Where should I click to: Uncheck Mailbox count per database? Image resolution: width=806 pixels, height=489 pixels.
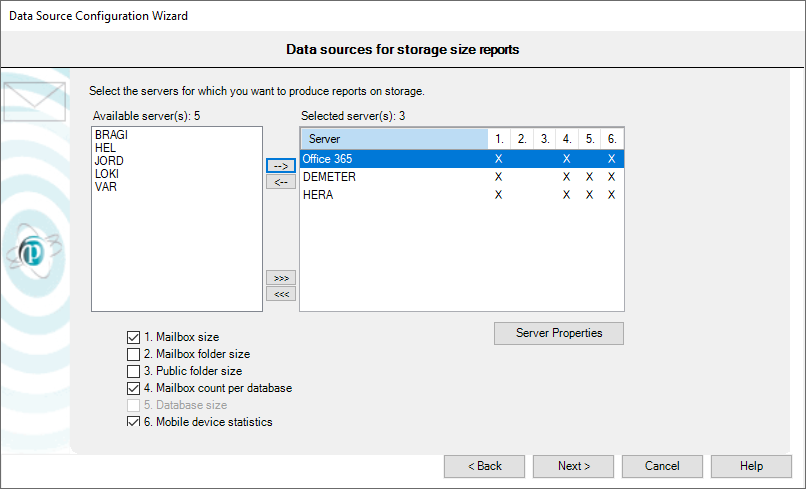coord(134,388)
